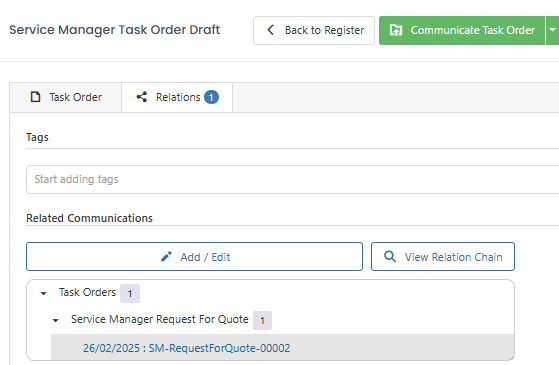This screenshot has height=365, width=559.
Task: Click the pencil icon in Add / Edit
Action: pyautogui.click(x=166, y=257)
